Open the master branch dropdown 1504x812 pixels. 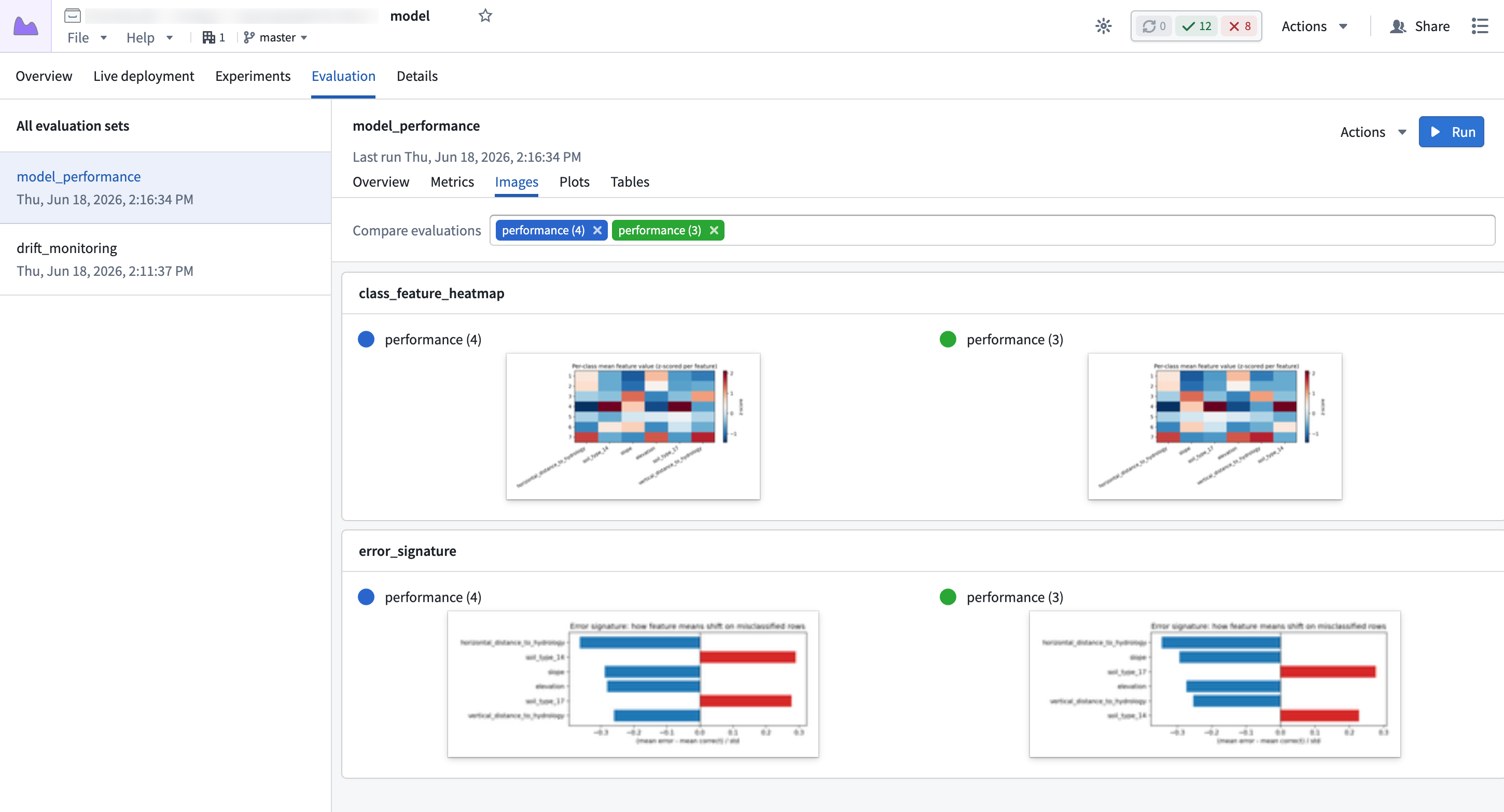click(275, 37)
